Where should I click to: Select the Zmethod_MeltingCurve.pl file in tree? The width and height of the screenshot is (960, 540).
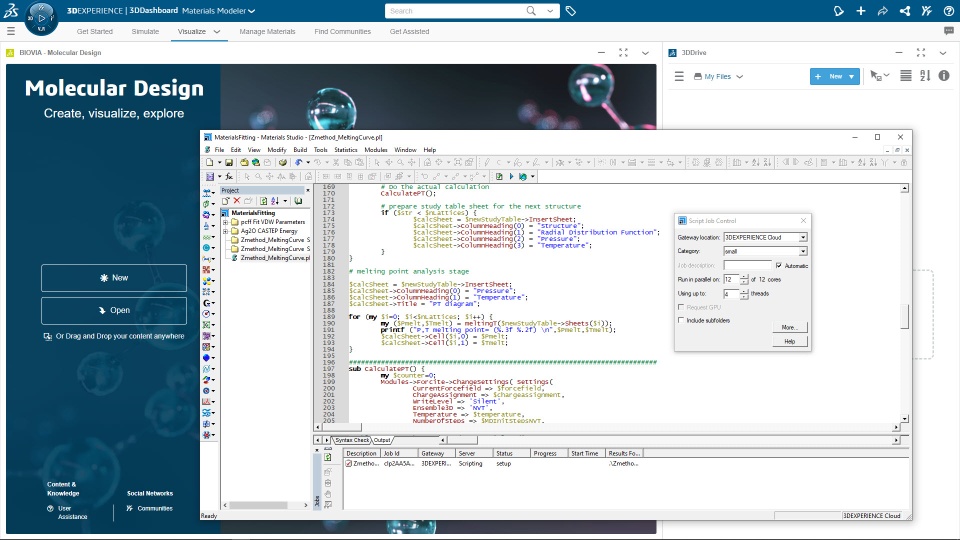coord(275,258)
